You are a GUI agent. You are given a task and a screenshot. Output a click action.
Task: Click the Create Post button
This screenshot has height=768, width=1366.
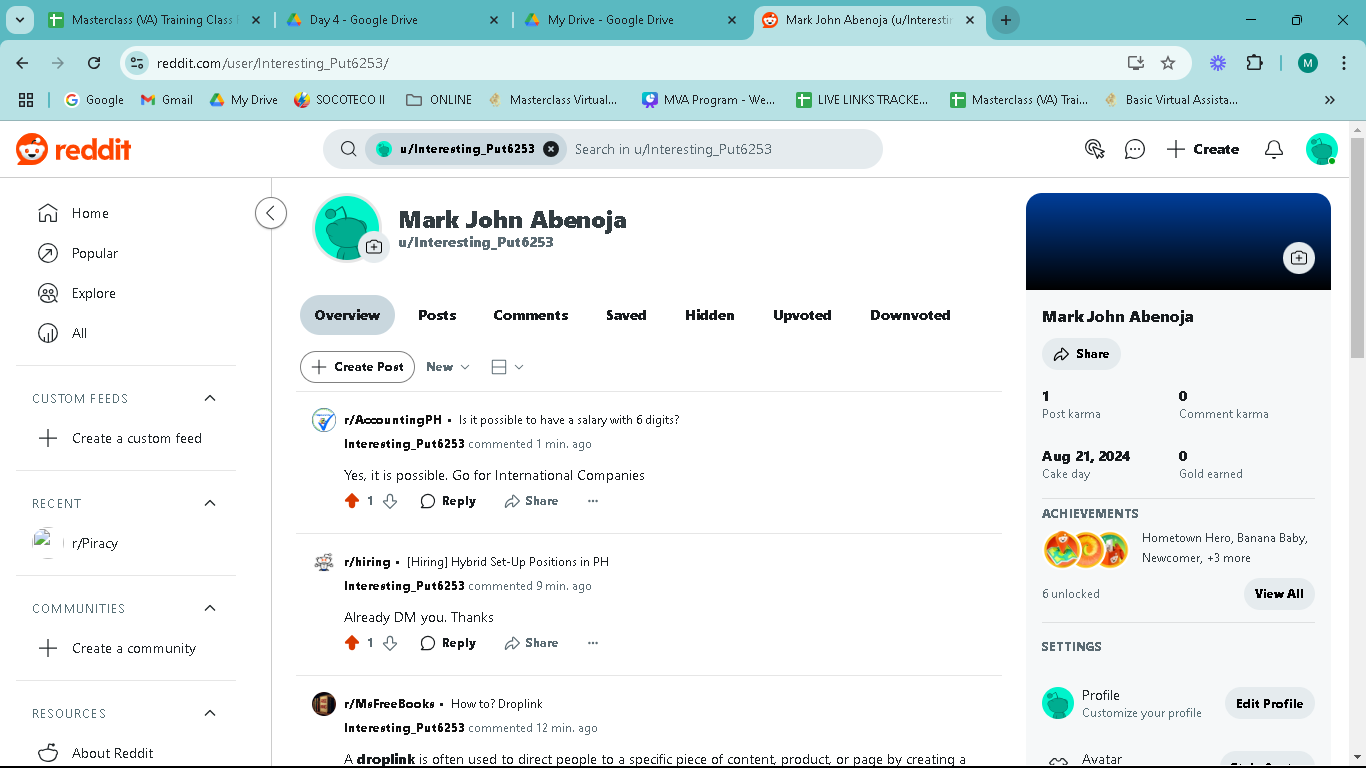358,367
